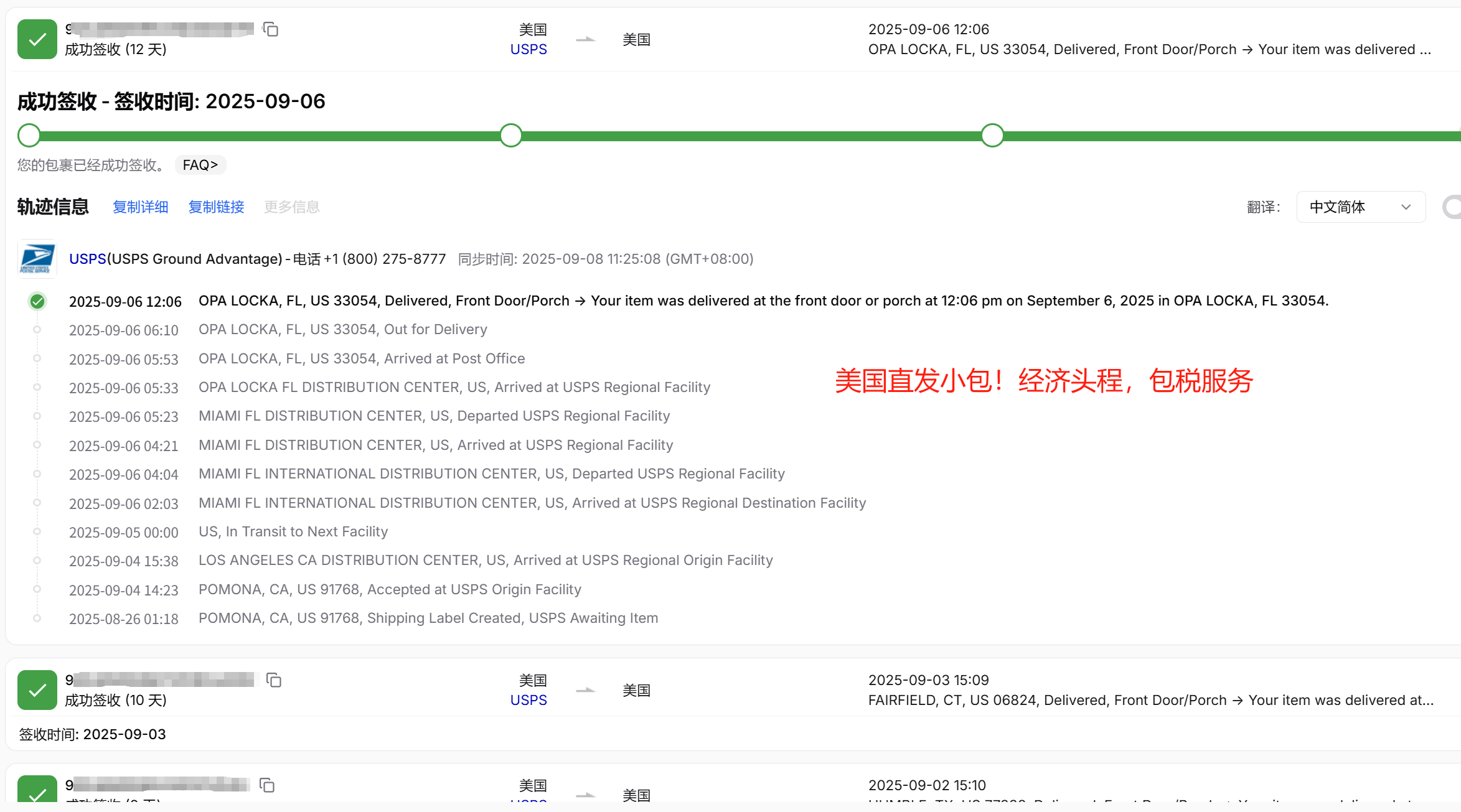Click 成功签收 (10 天) status text
This screenshot has width=1461, height=812.
tap(116, 701)
